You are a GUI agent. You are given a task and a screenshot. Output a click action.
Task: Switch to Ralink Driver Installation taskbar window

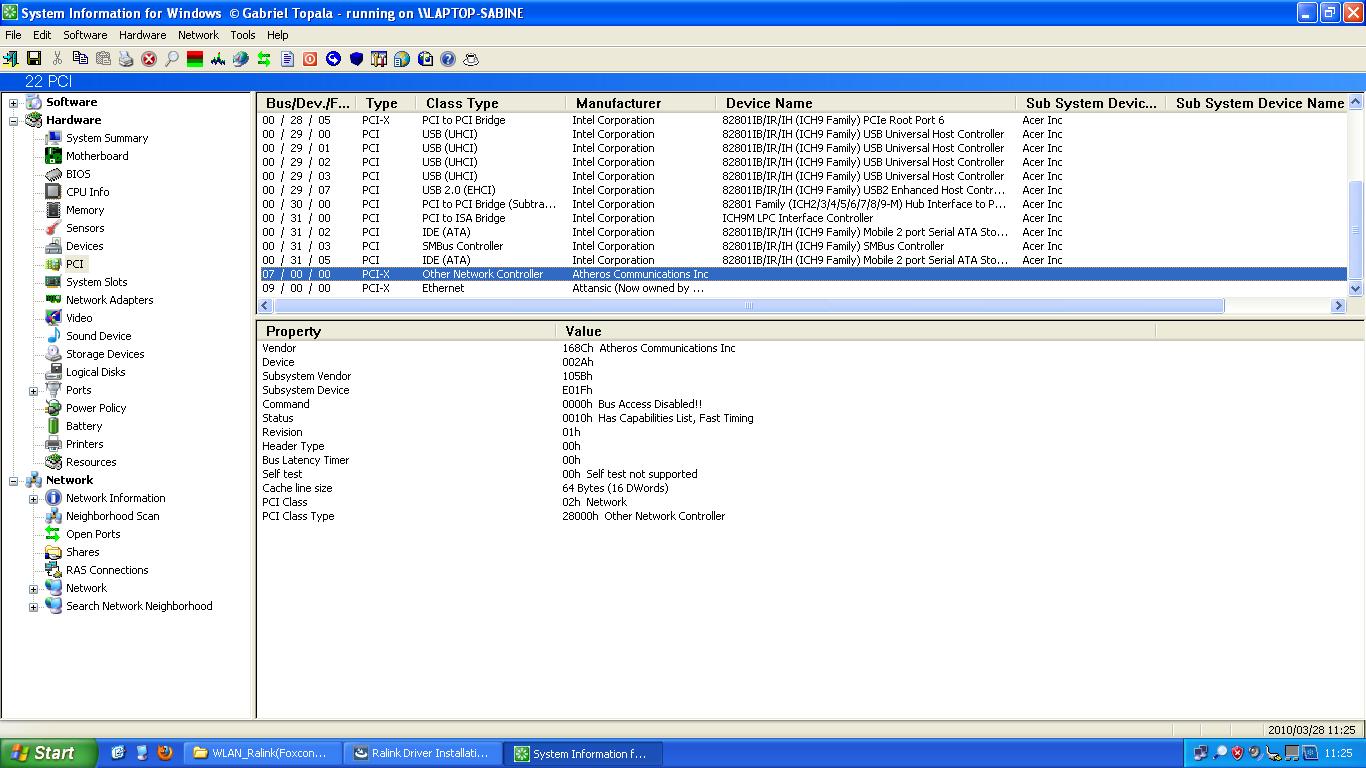[x=424, y=754]
